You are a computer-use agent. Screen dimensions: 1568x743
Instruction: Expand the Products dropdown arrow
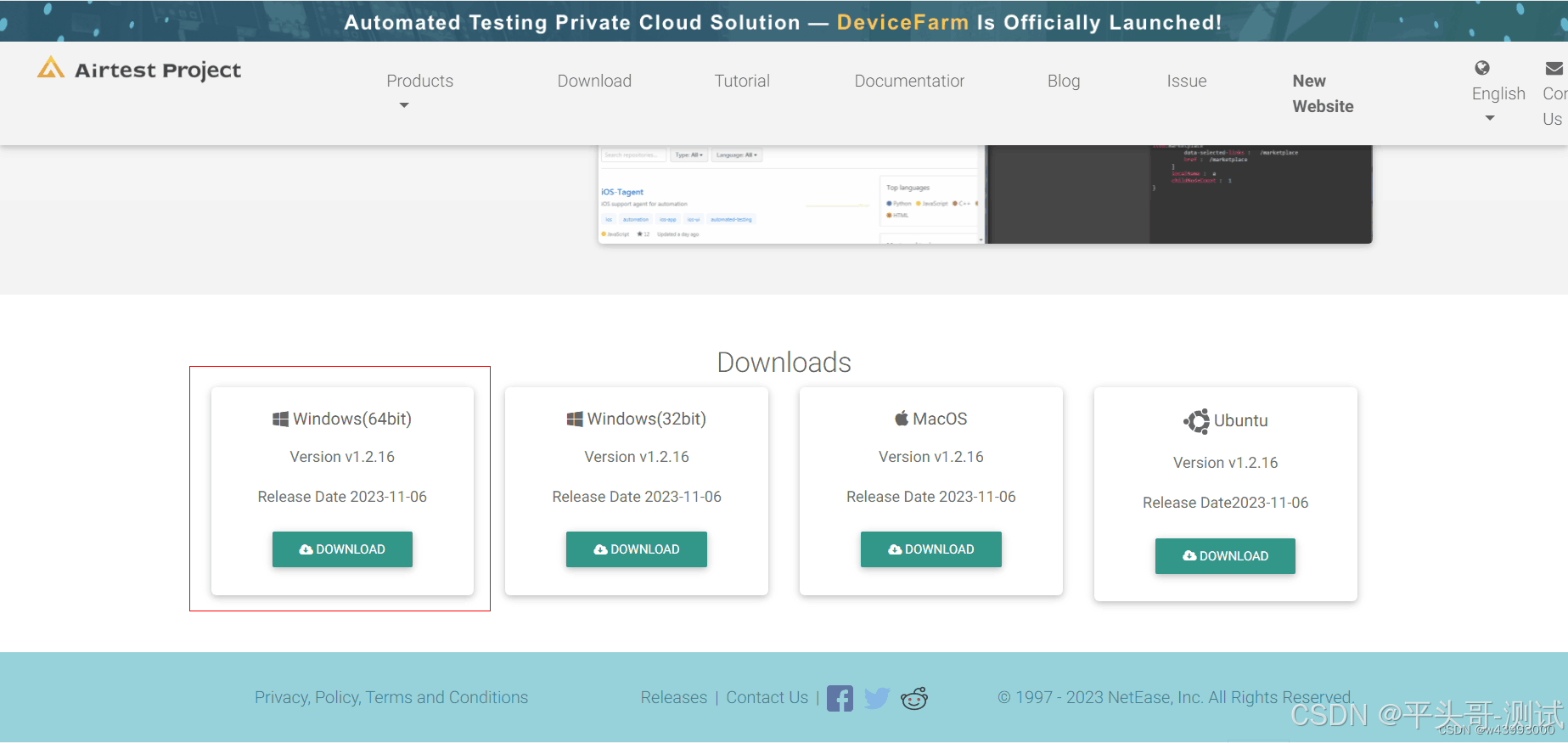404,105
